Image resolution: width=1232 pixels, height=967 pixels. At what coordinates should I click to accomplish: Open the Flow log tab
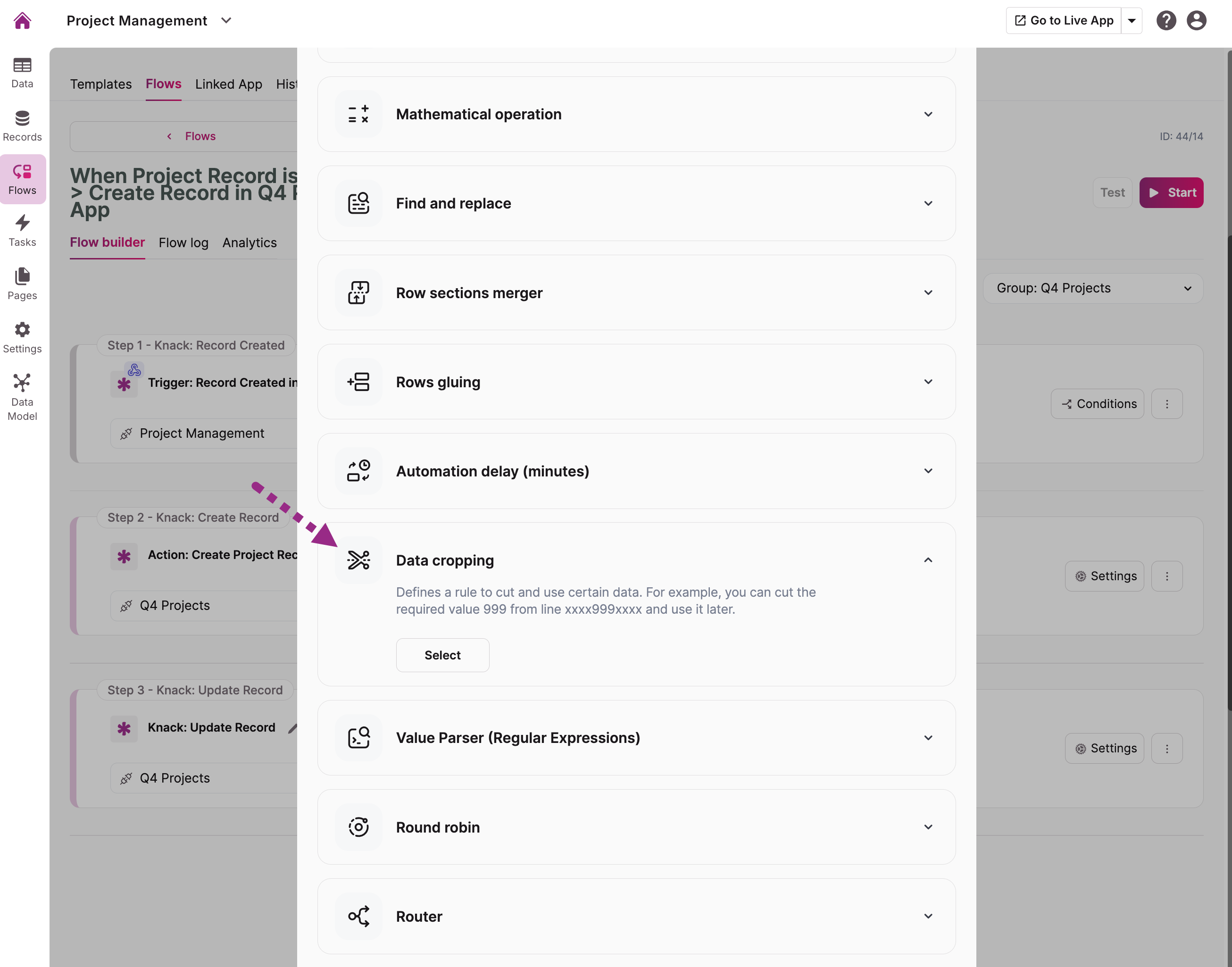183,243
